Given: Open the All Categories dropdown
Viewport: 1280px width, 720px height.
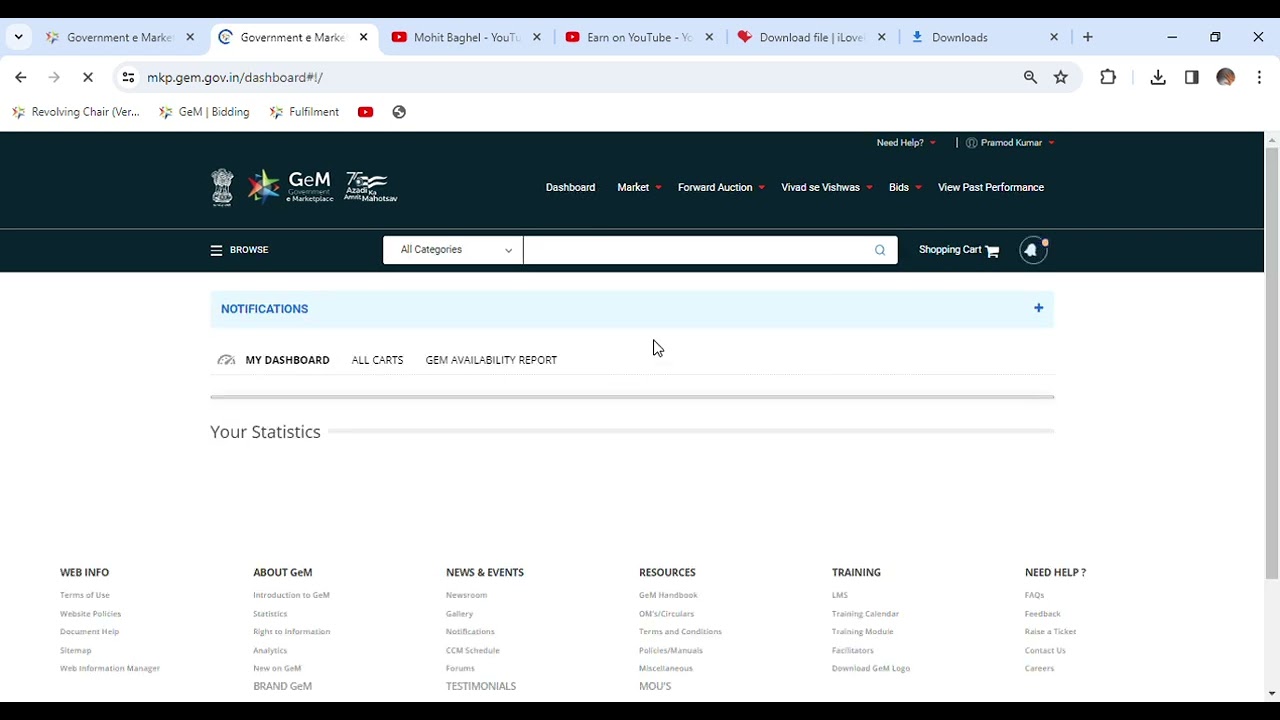Looking at the screenshot, I should (x=453, y=250).
